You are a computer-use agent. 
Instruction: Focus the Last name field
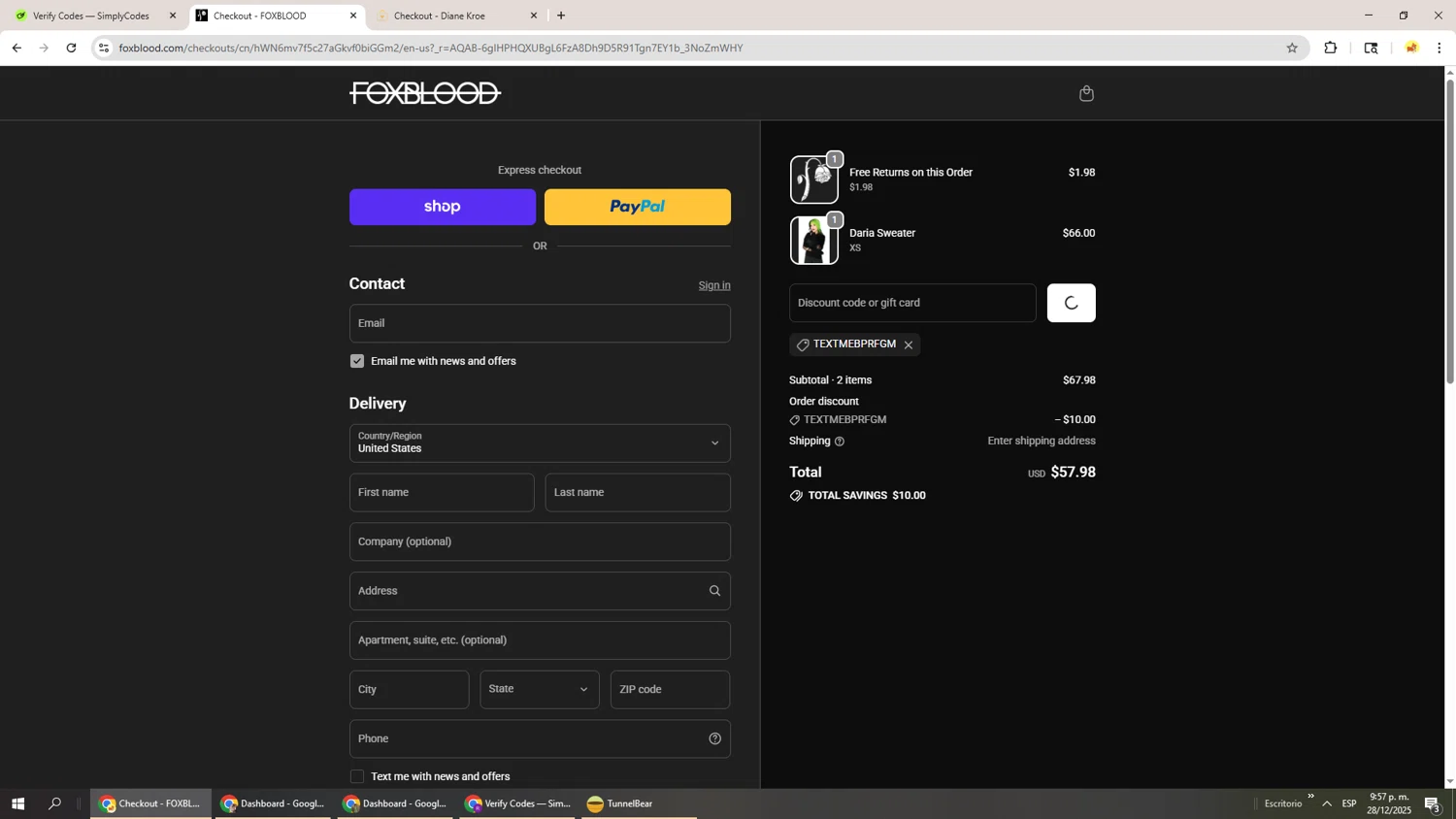638,492
